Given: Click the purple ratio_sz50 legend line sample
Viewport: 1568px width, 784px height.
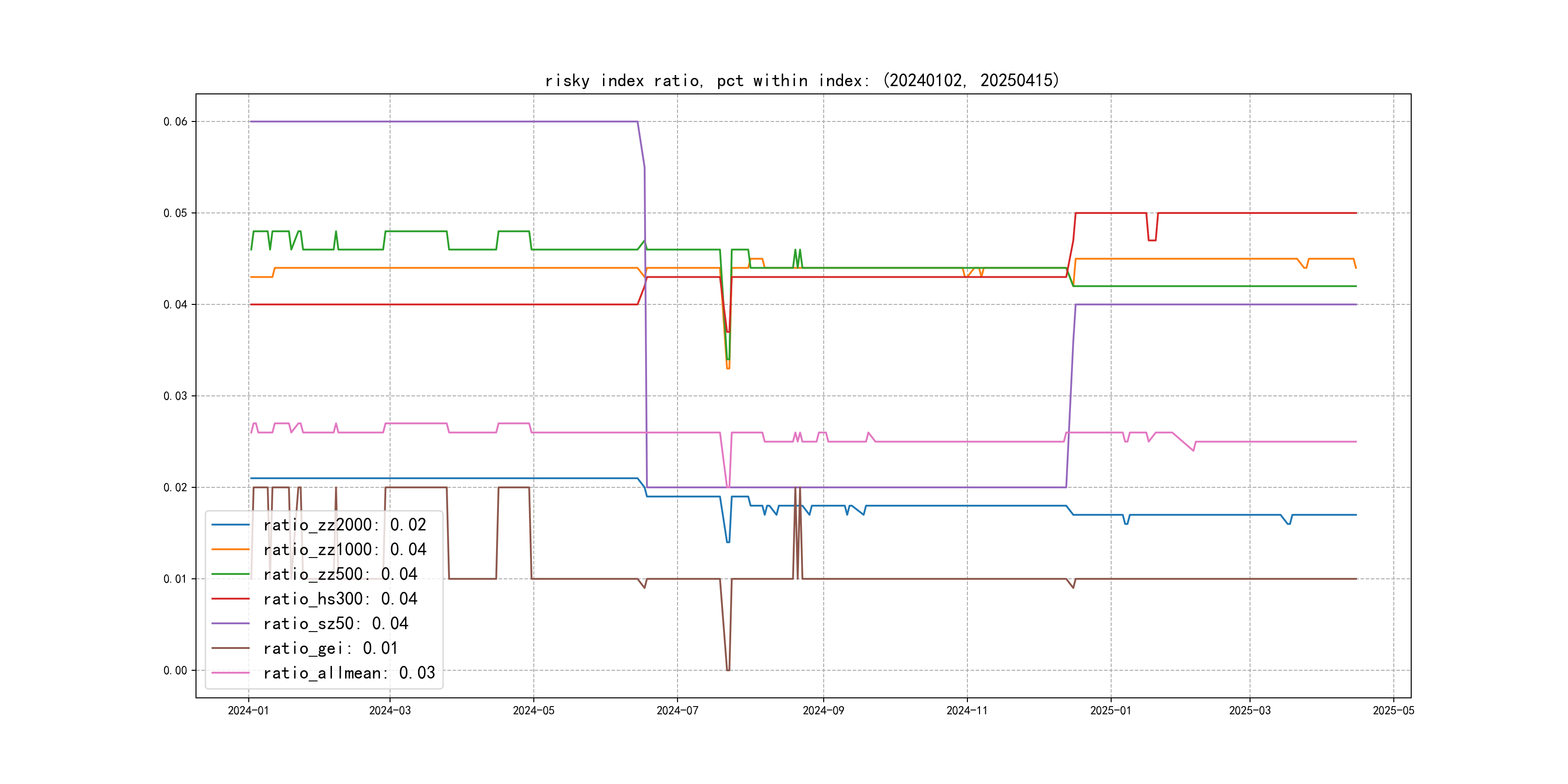Looking at the screenshot, I should 230,623.
